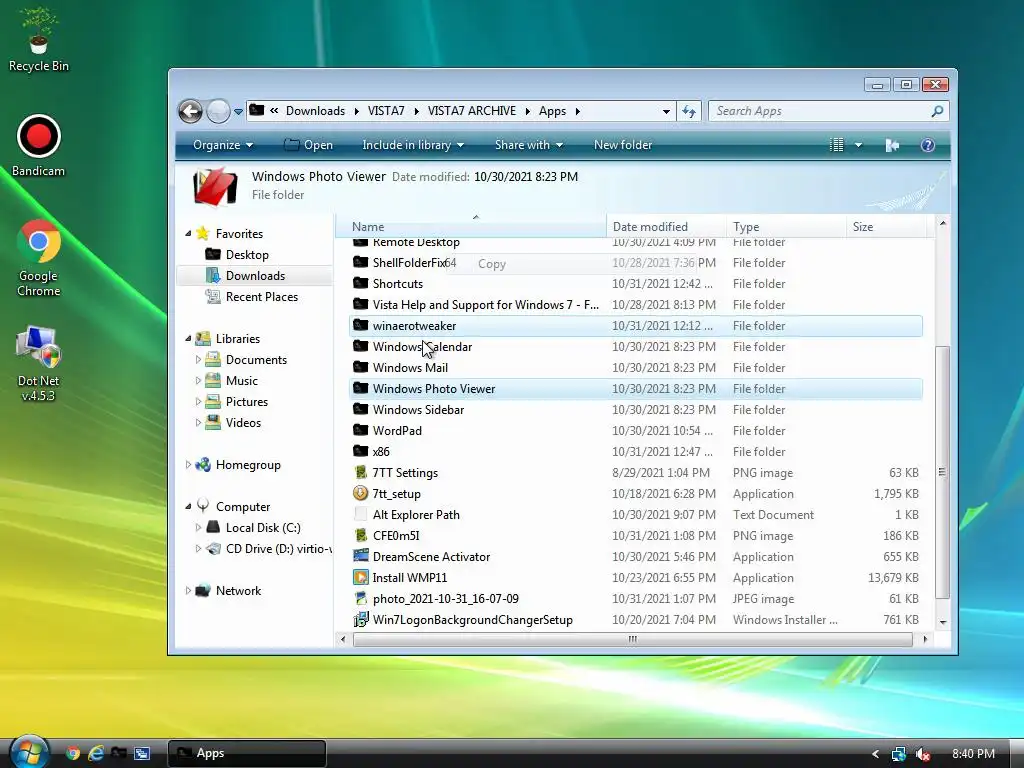Open Chrome from the quick launch bar
1024x768 pixels.
(x=73, y=753)
